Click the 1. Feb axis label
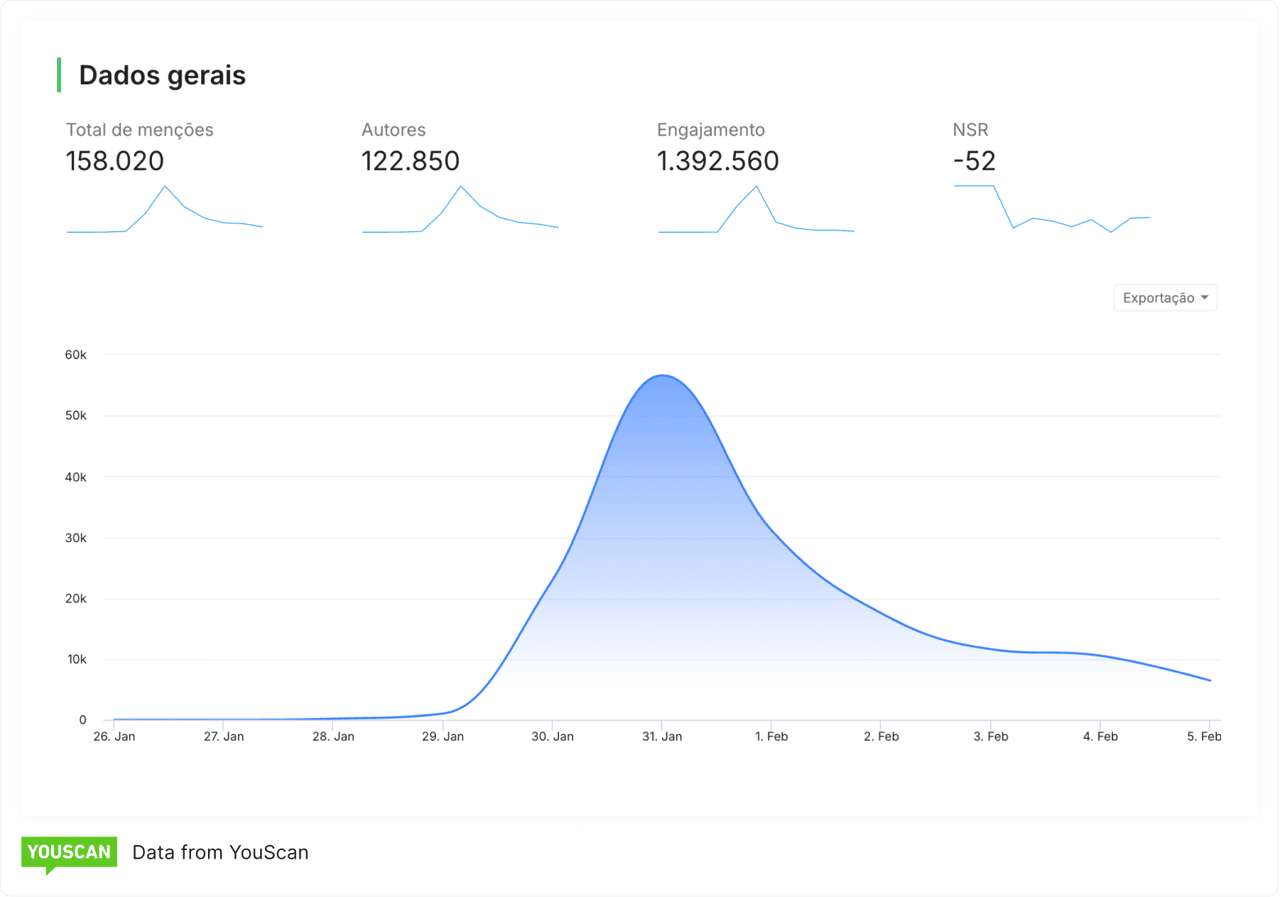 (x=771, y=737)
